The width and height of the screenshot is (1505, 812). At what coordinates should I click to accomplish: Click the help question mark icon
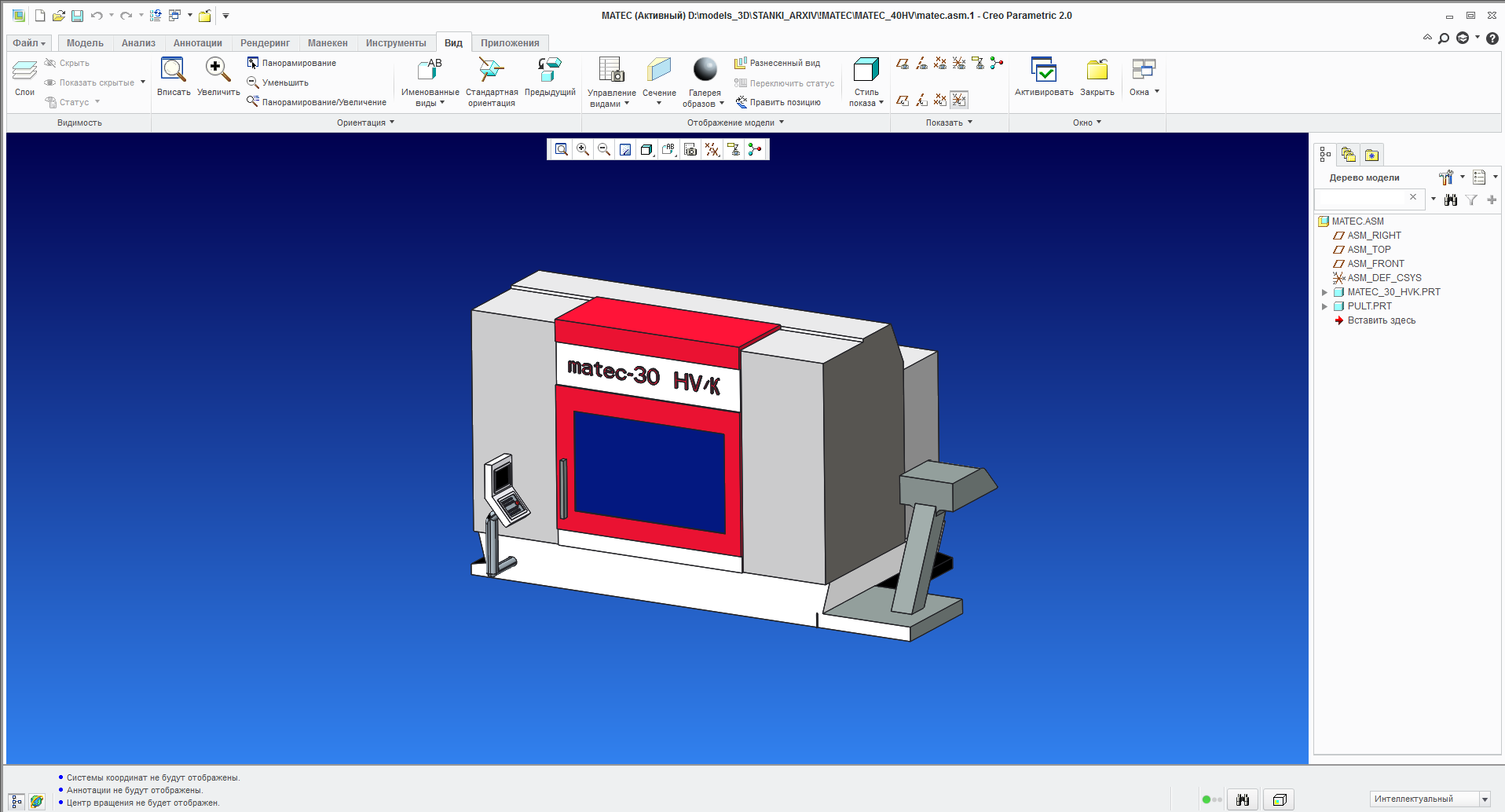(x=1492, y=38)
